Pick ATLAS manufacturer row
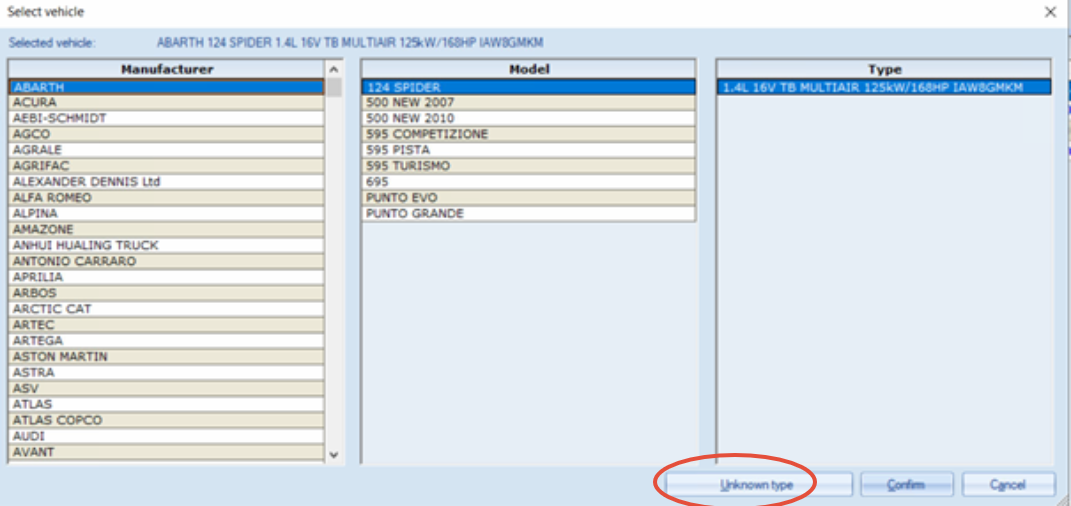 click(167, 404)
